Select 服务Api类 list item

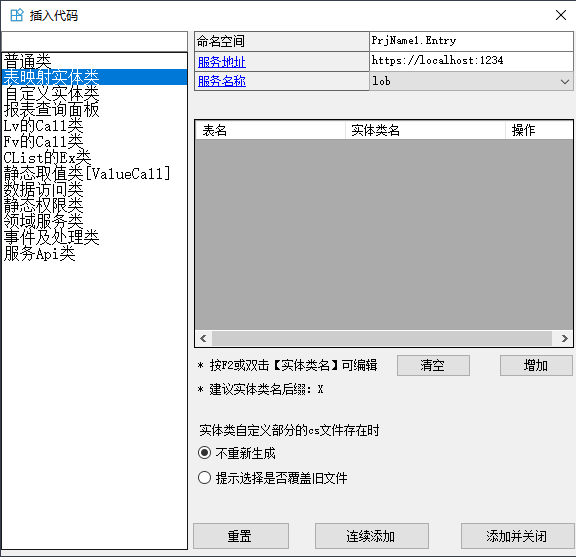40,254
